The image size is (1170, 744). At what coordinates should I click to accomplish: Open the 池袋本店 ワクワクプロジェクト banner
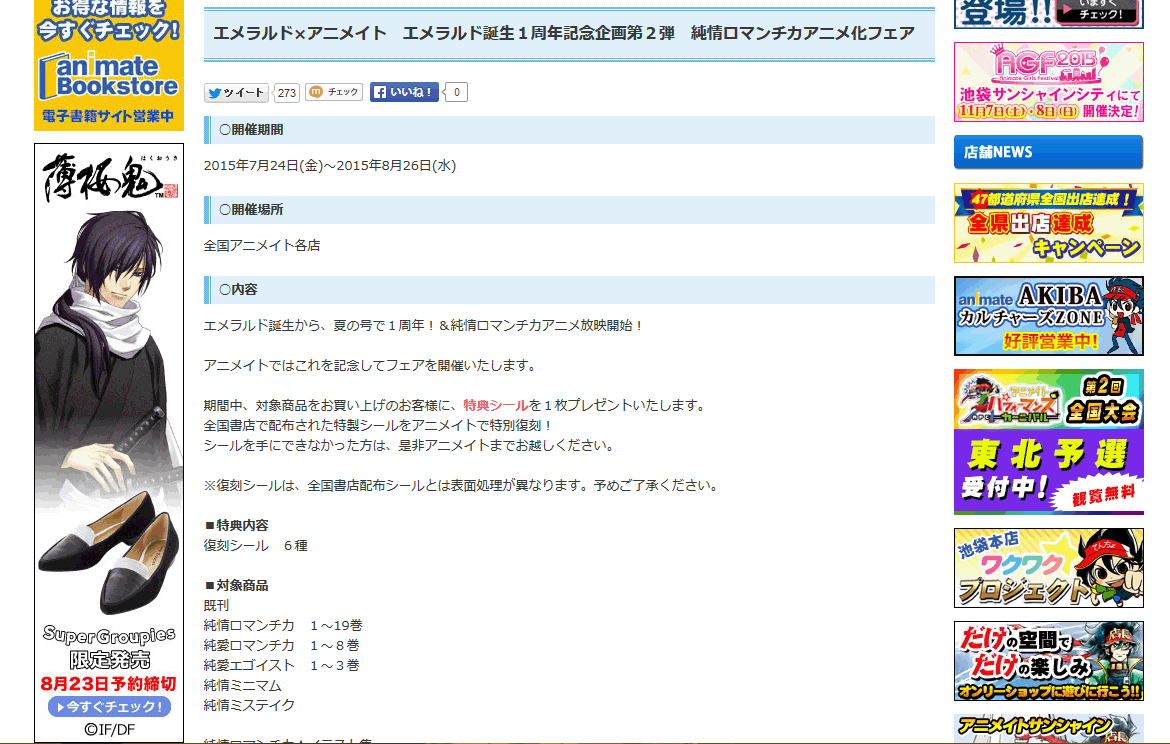pyautogui.click(x=1048, y=568)
